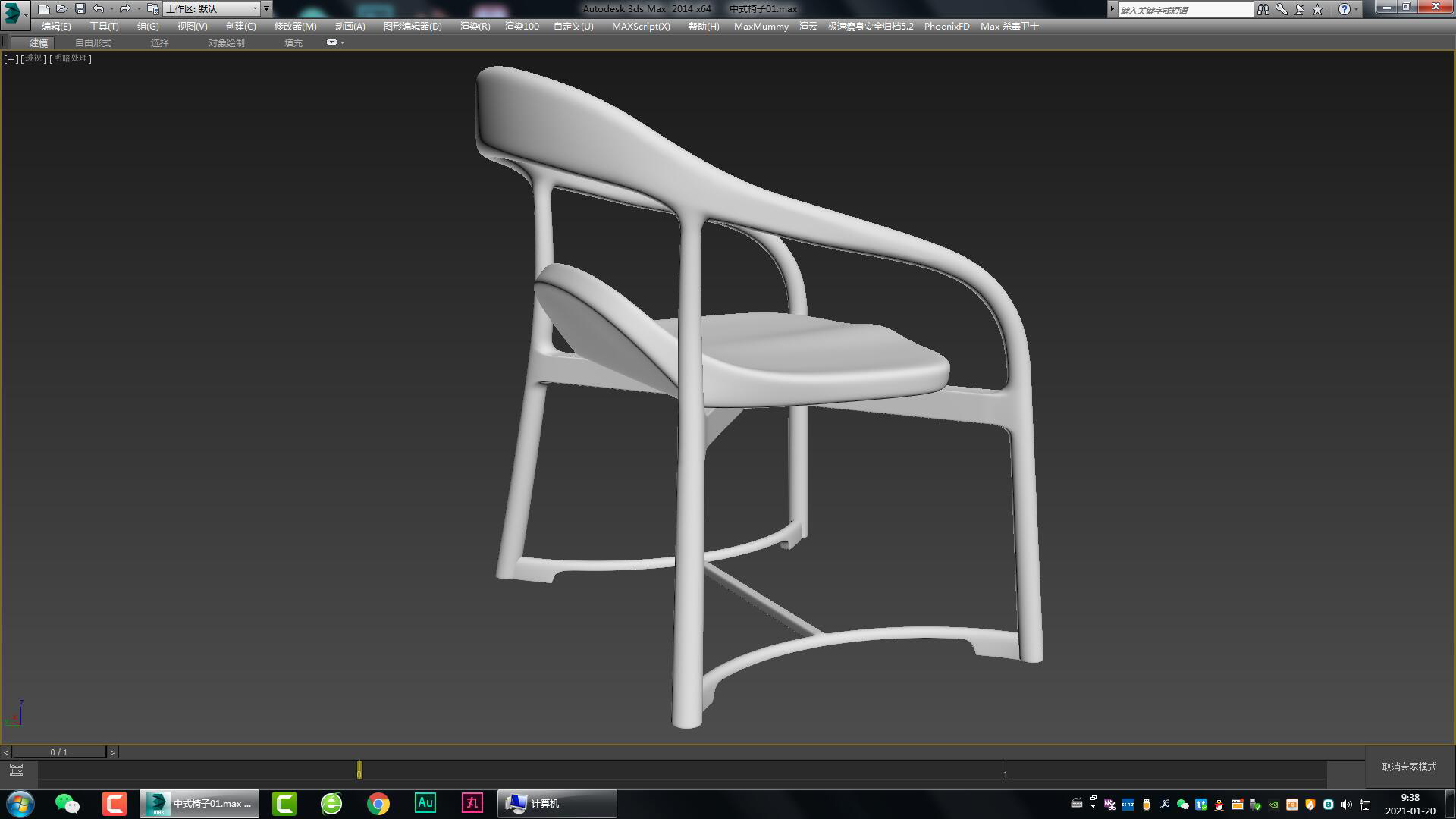The width and height of the screenshot is (1456, 819).
Task: Click the keyword search input field
Action: click(1183, 8)
